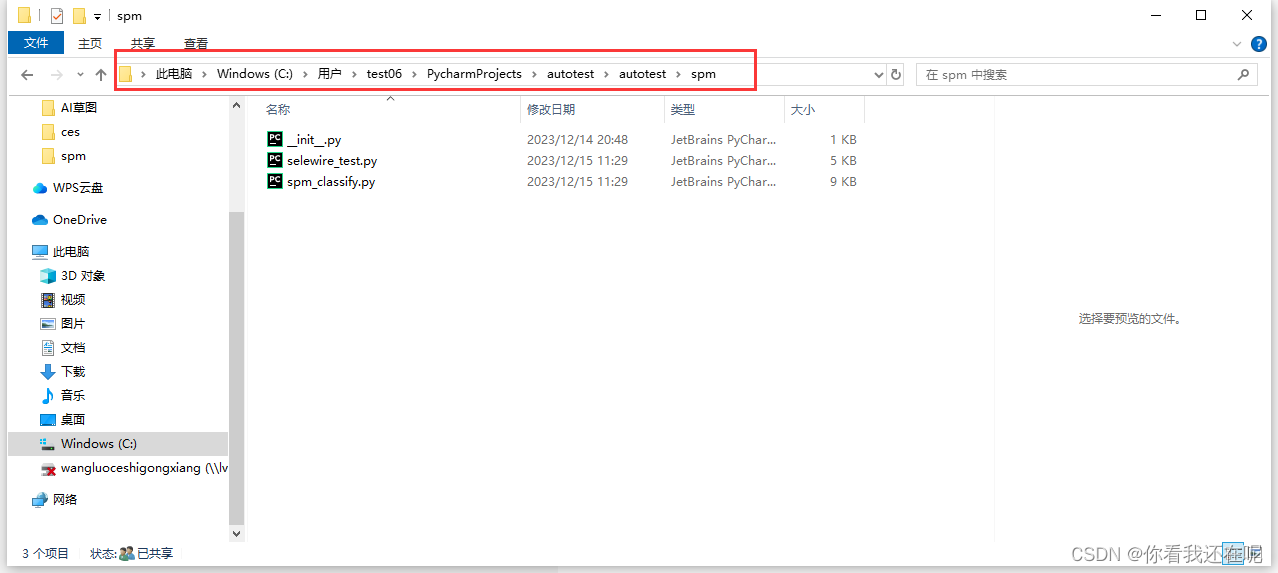Image resolution: width=1278 pixels, height=573 pixels.
Task: Open the spm folder in the sidebar
Action: [73, 156]
